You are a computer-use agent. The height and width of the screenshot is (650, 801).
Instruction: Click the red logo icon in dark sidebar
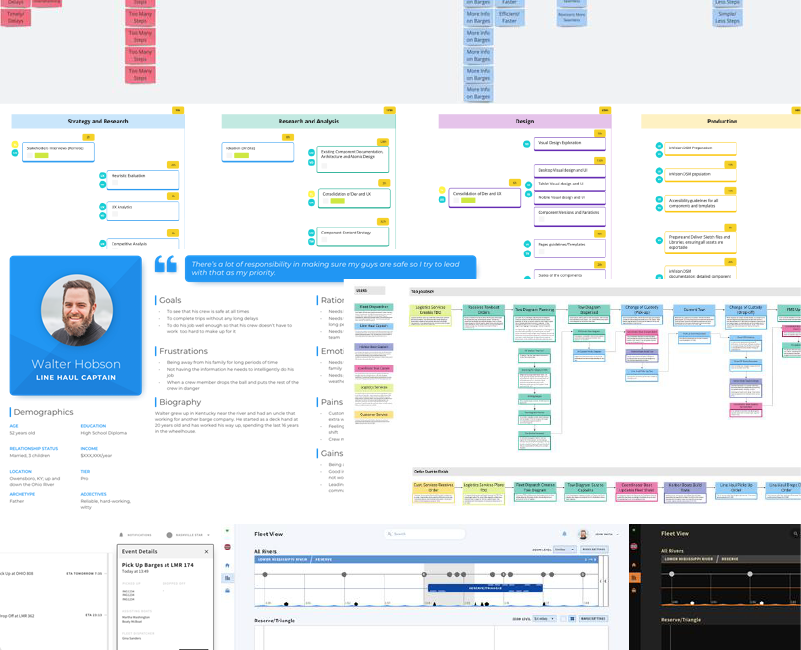tap(636, 548)
